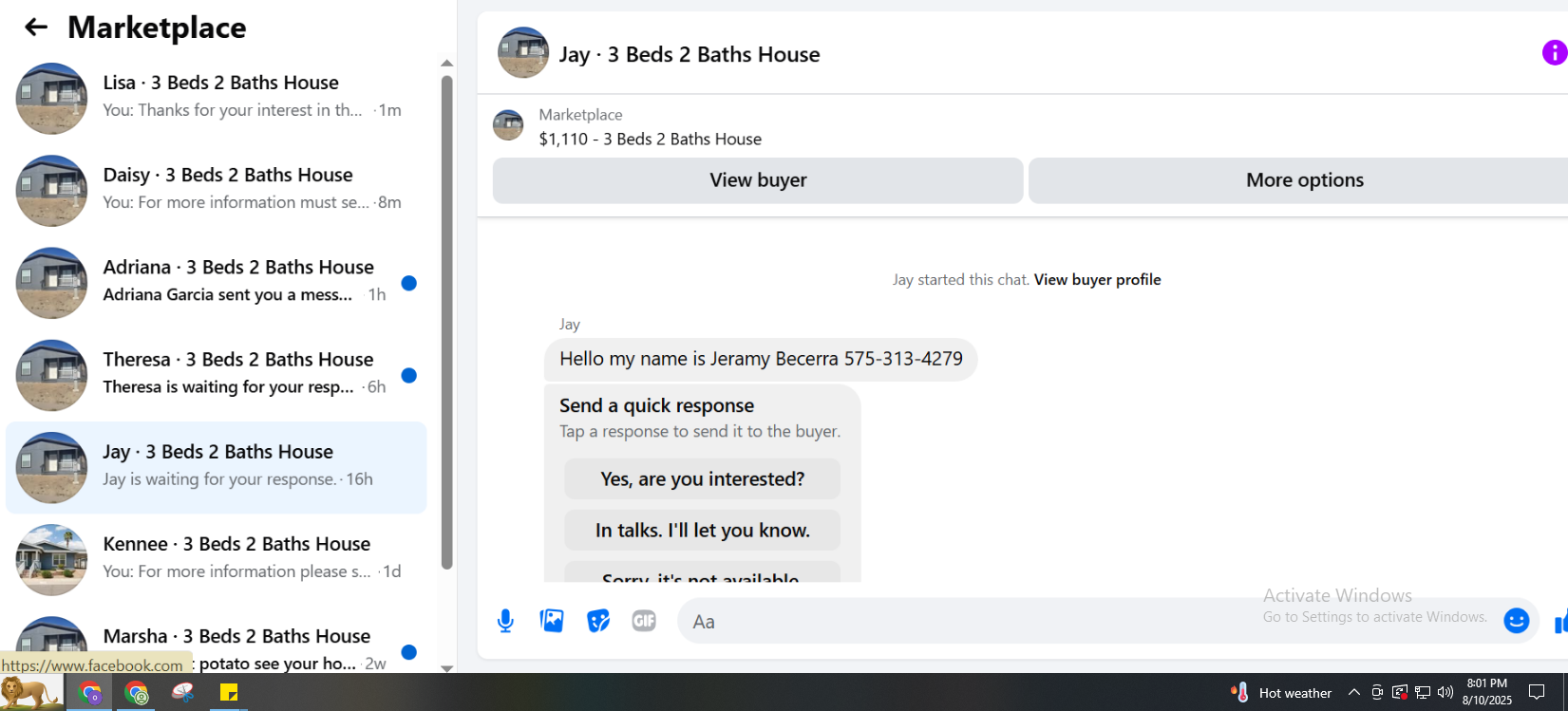1568x711 pixels.
Task: Open the sticker picker icon
Action: (x=598, y=621)
